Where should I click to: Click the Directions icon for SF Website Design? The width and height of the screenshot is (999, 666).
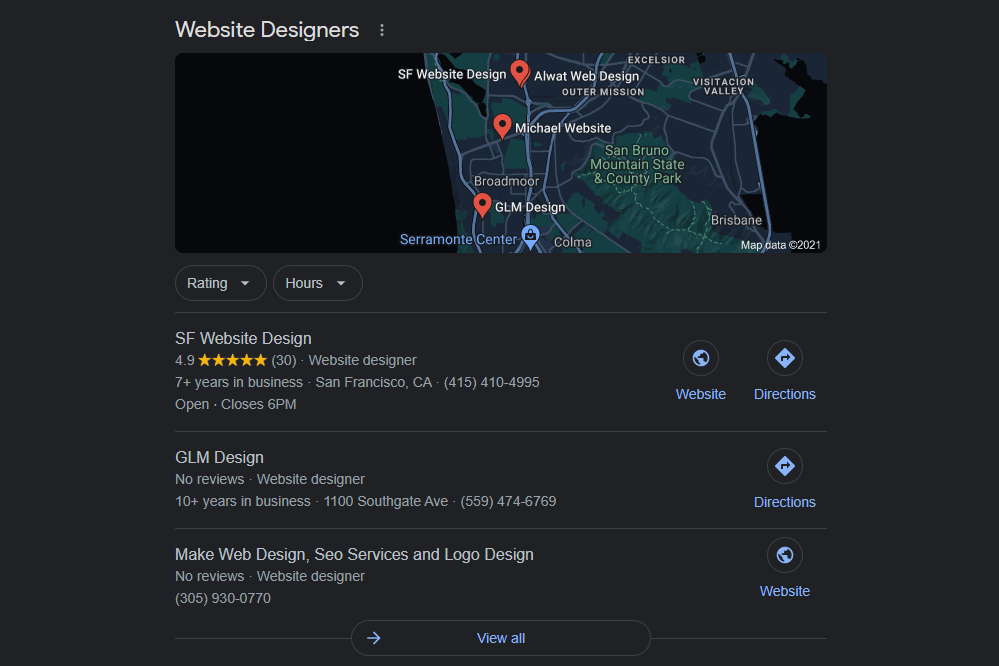point(785,358)
